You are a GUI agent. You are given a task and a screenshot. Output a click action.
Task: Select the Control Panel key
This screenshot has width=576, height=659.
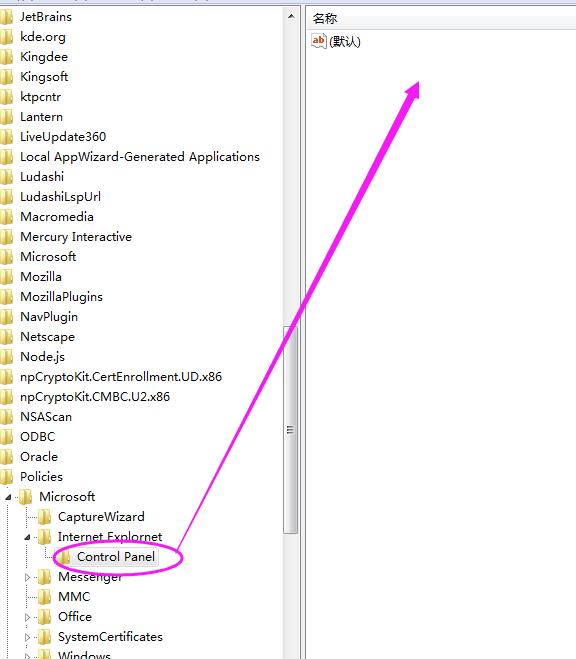tap(116, 557)
